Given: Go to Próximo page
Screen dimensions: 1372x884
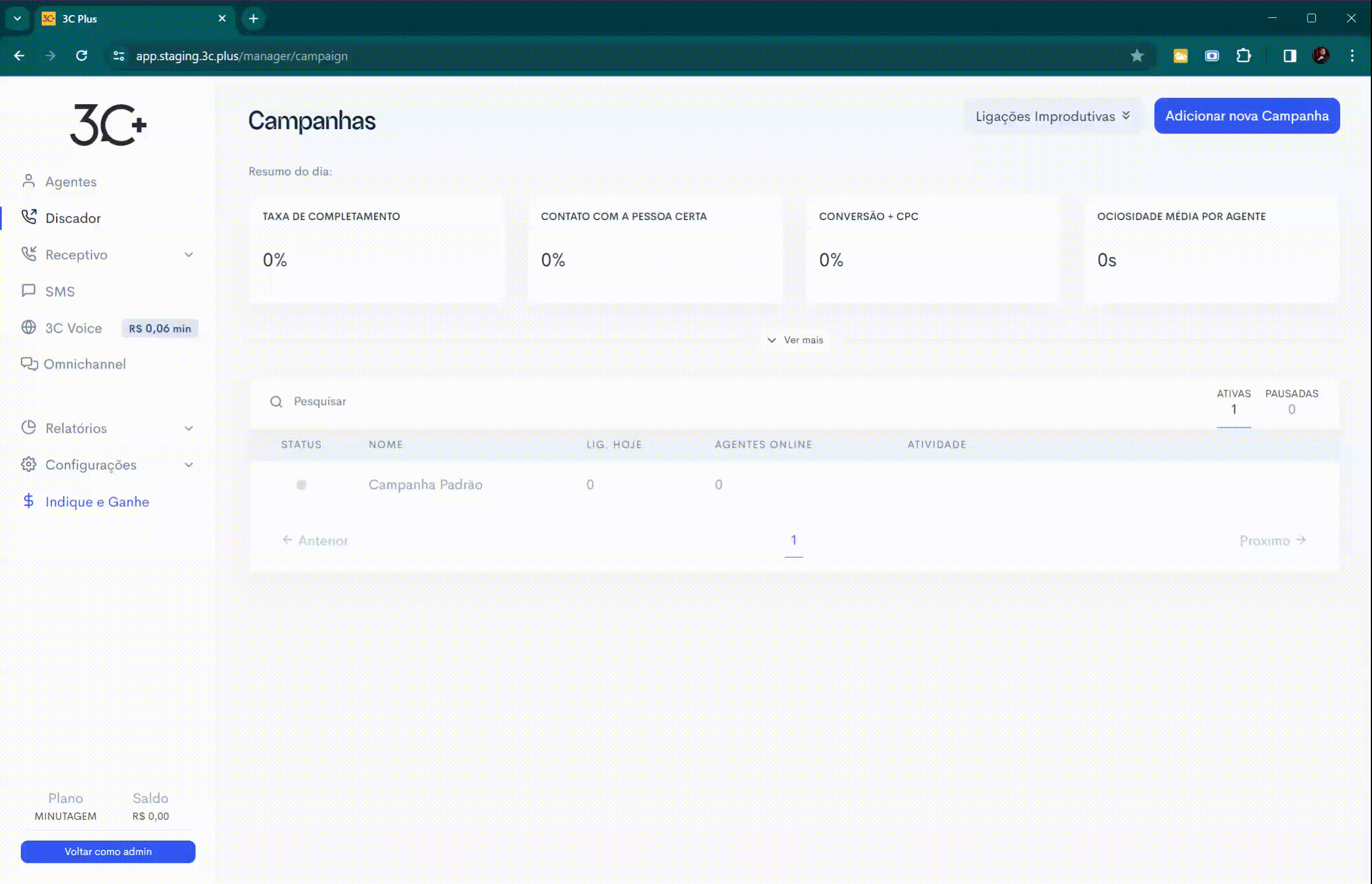Looking at the screenshot, I should (x=1273, y=540).
